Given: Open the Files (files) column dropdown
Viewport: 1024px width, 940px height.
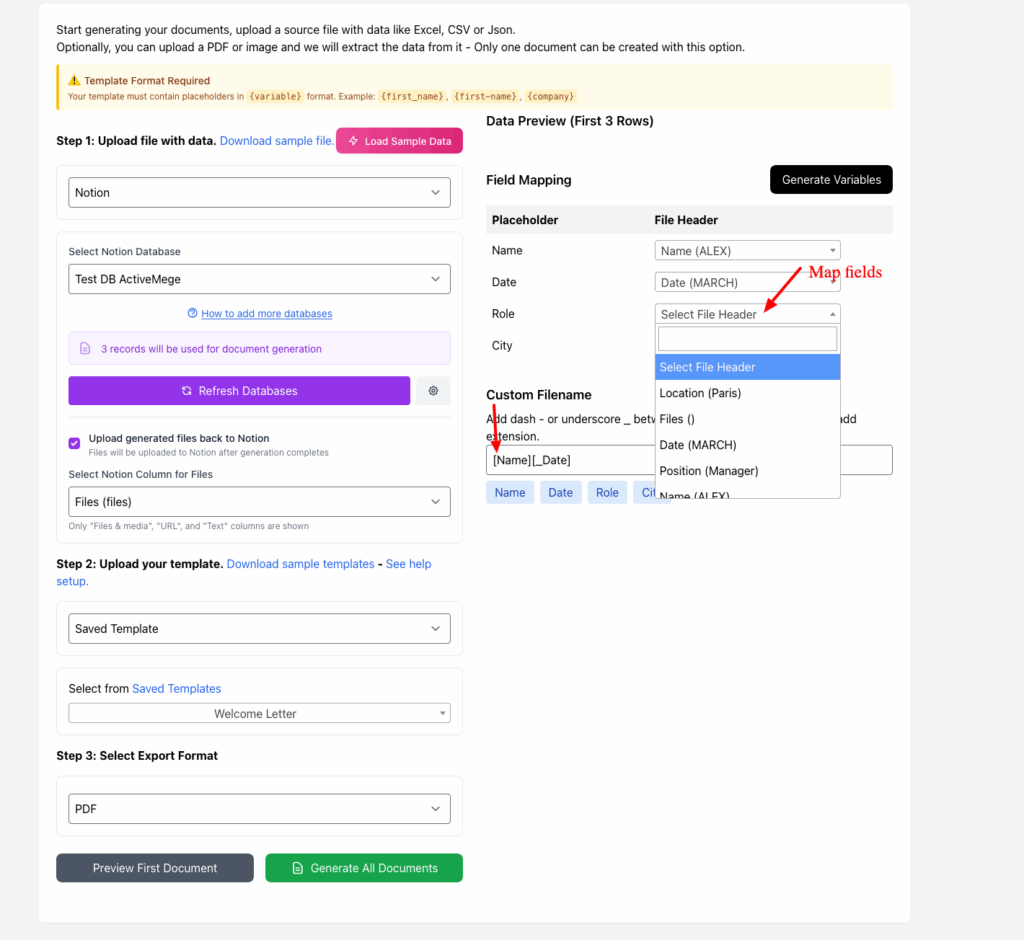Looking at the screenshot, I should 259,502.
